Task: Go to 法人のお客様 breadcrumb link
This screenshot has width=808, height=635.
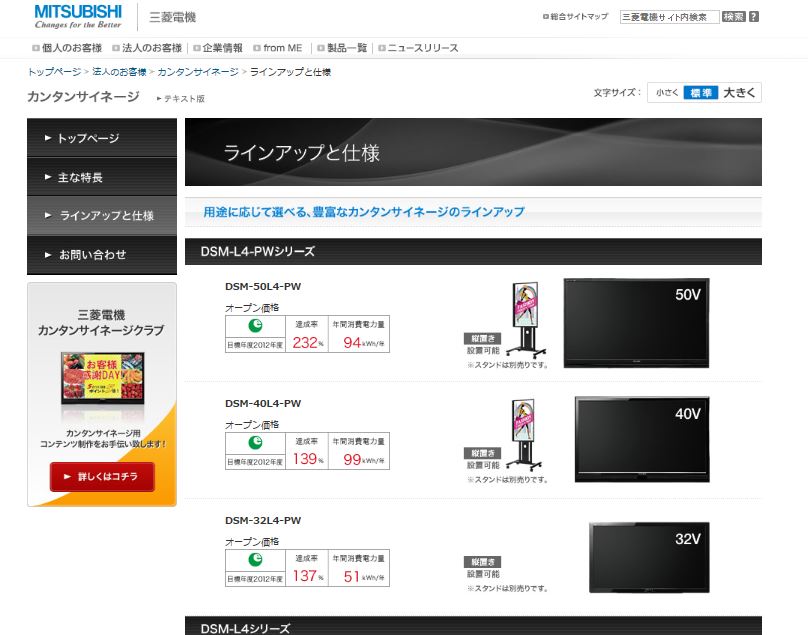Action: [119, 72]
